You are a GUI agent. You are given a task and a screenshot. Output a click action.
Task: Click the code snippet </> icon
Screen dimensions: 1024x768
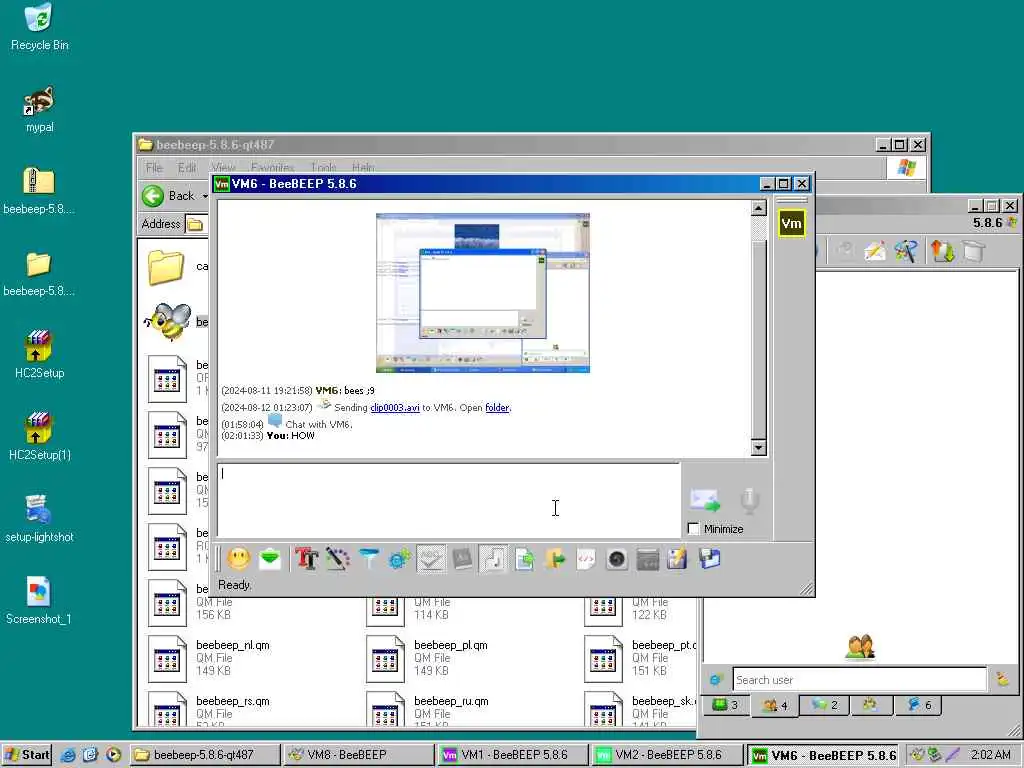tap(586, 559)
